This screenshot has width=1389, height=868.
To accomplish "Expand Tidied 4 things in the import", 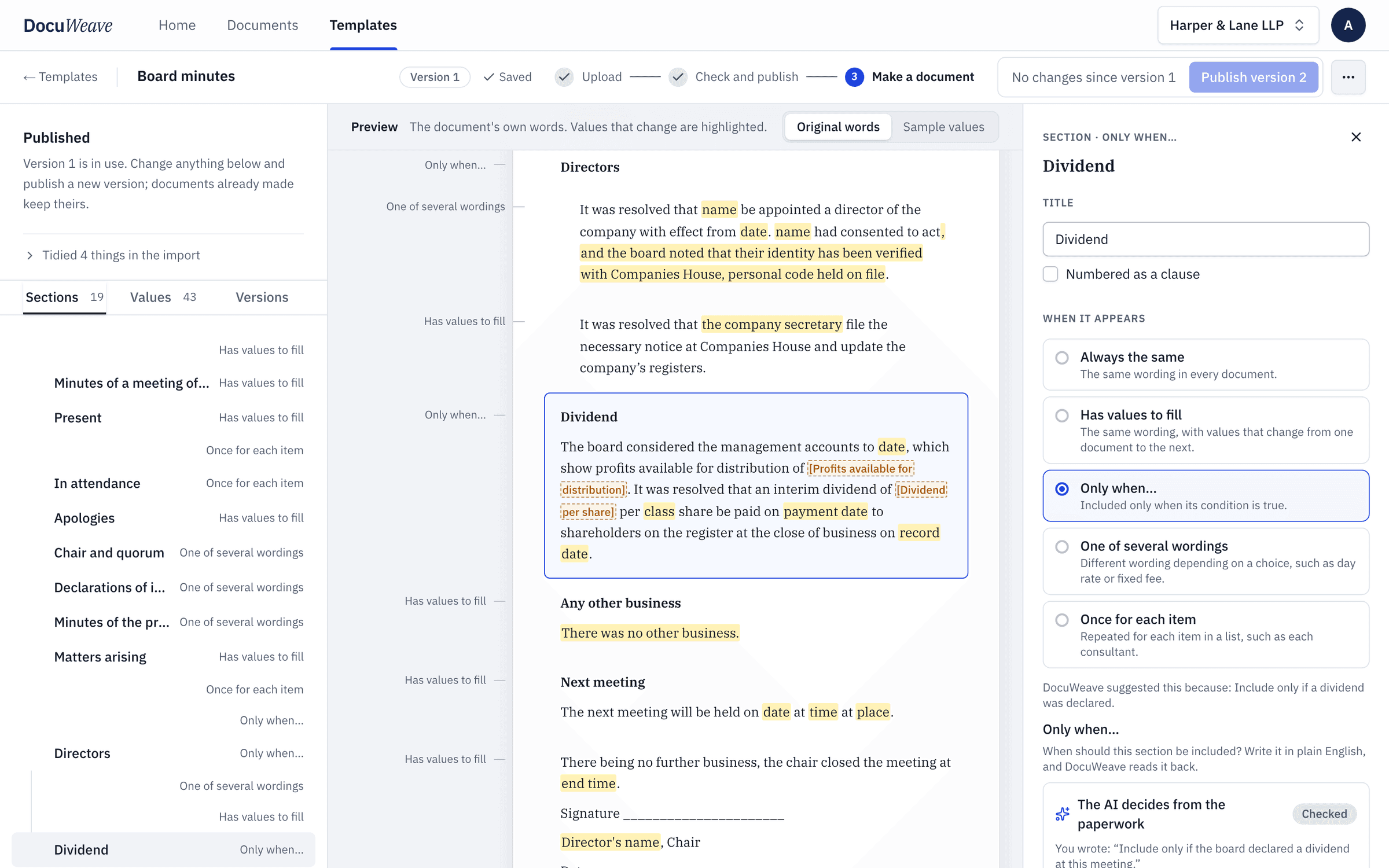I will point(113,255).
